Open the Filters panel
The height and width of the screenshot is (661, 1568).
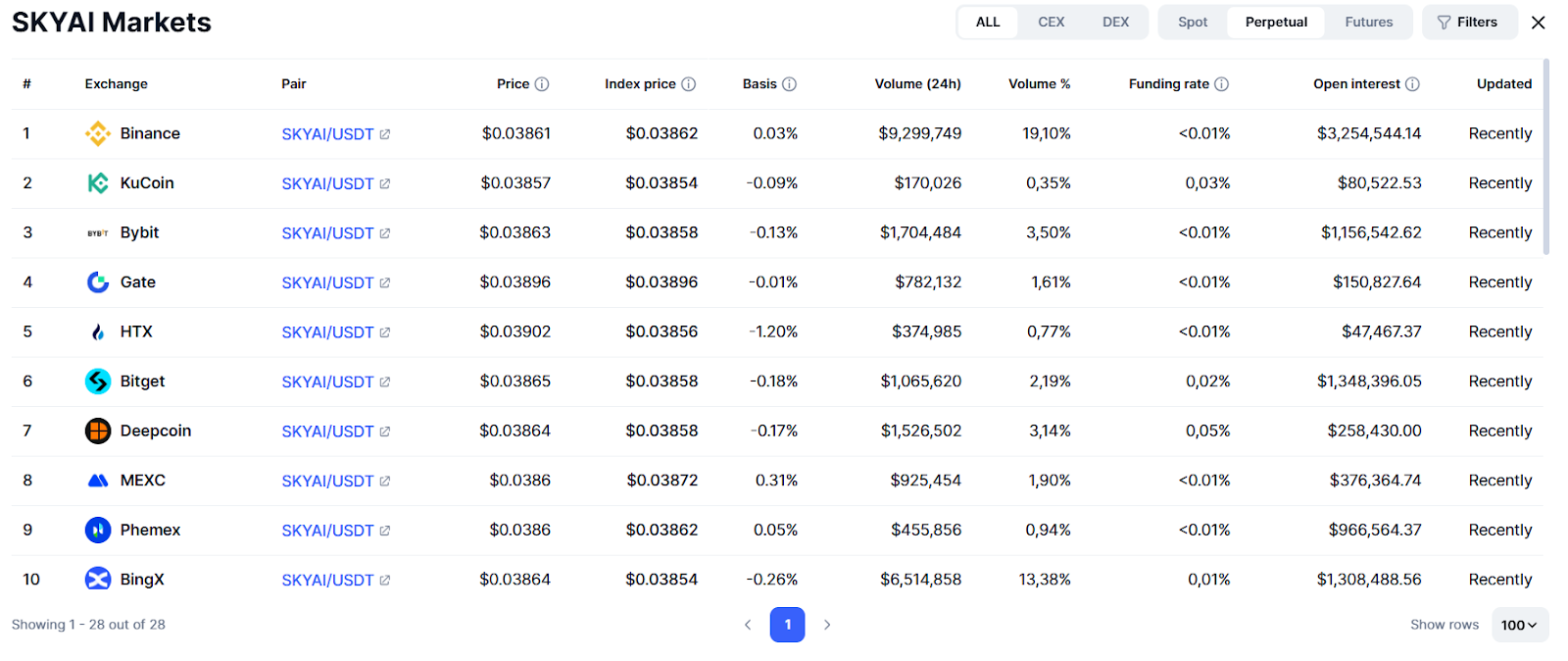[1468, 23]
